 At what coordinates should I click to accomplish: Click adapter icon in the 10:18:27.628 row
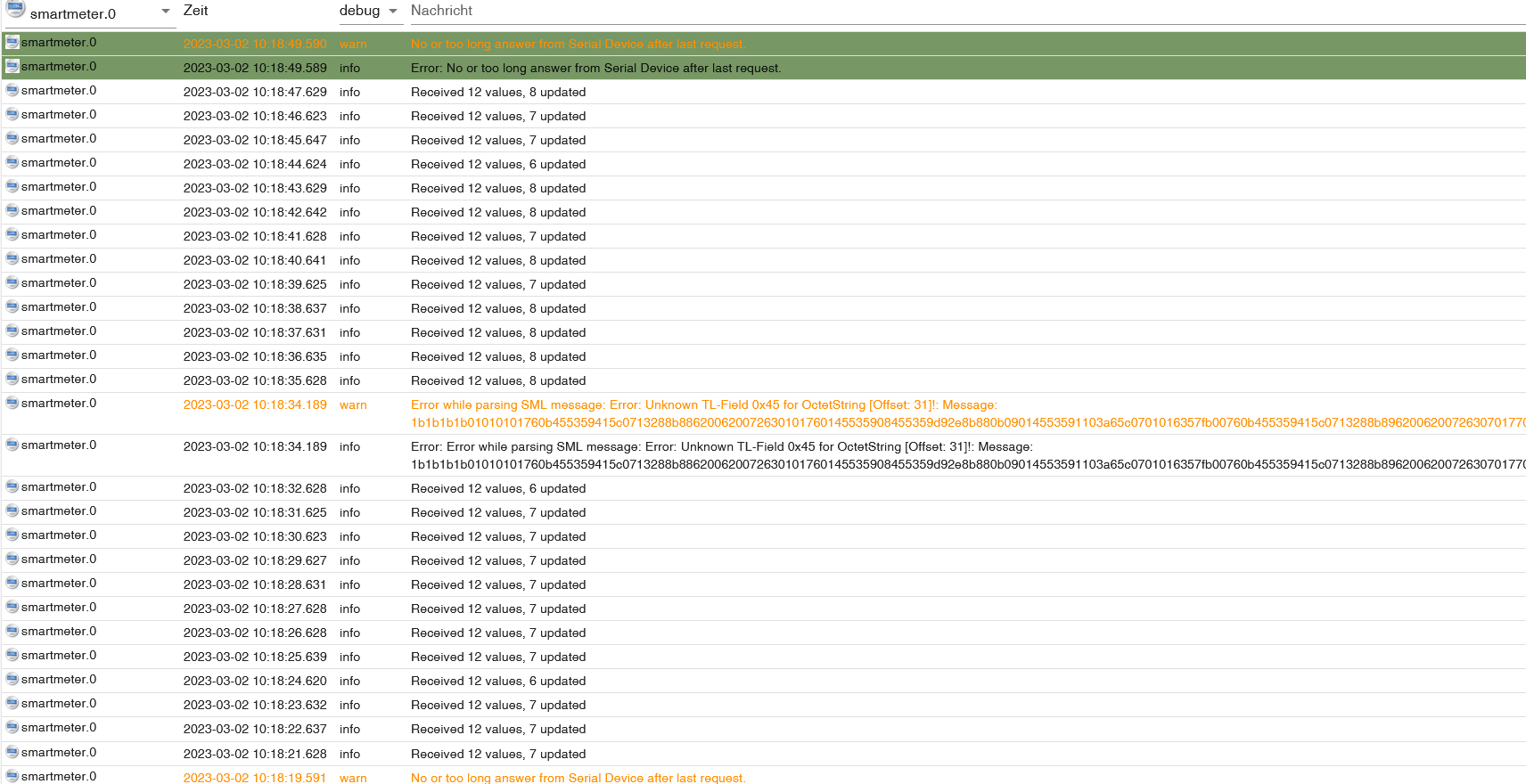pos(12,607)
